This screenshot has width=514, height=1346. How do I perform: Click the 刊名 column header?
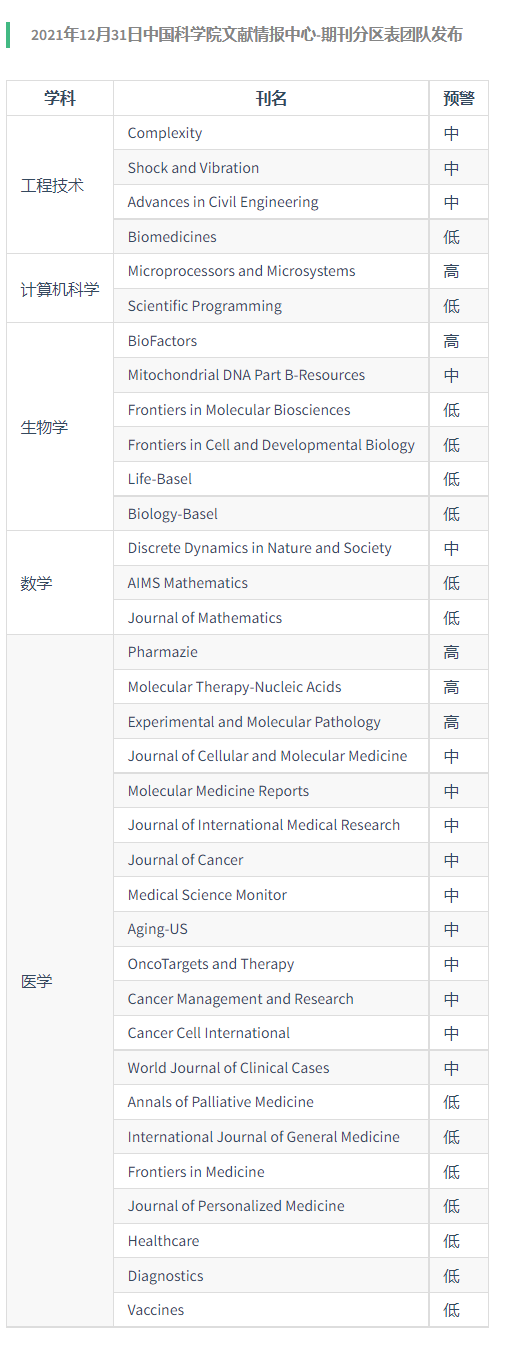tap(271, 98)
